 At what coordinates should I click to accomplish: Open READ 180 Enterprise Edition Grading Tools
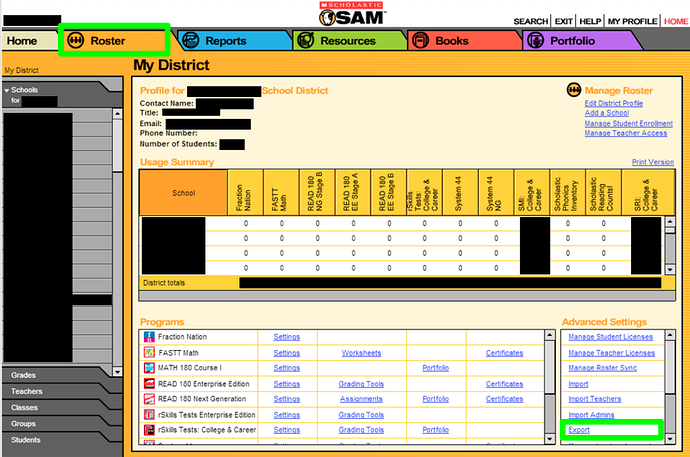tap(361, 384)
